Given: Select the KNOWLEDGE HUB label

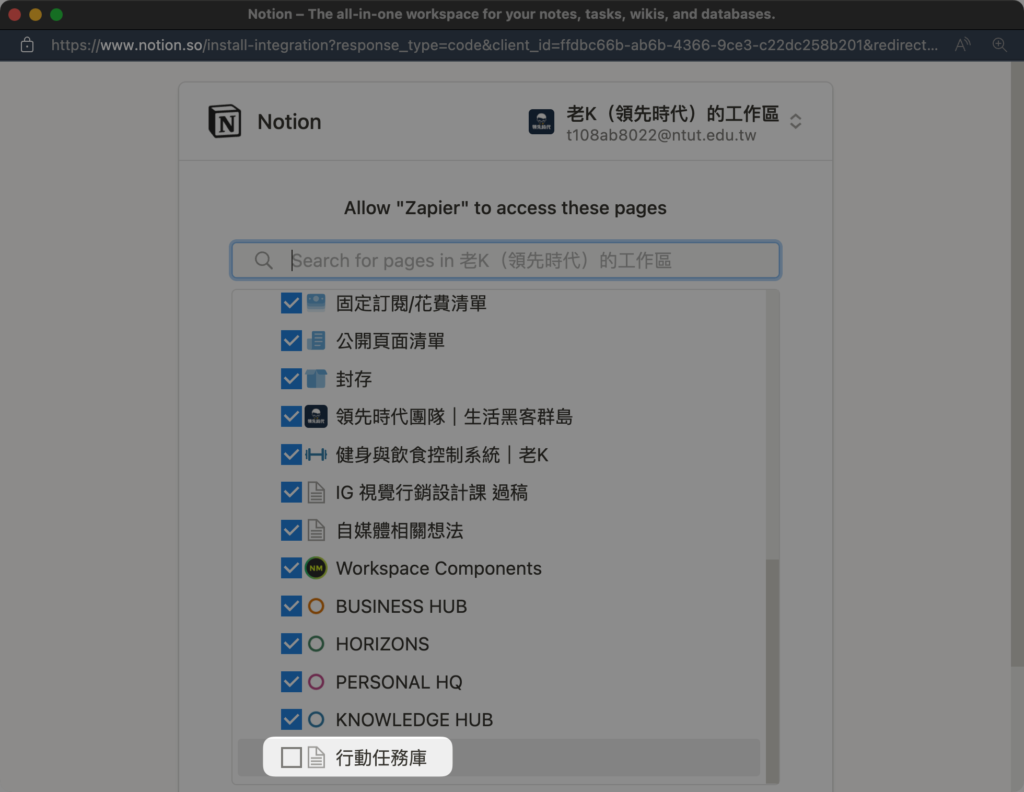Looking at the screenshot, I should pyautogui.click(x=414, y=720).
